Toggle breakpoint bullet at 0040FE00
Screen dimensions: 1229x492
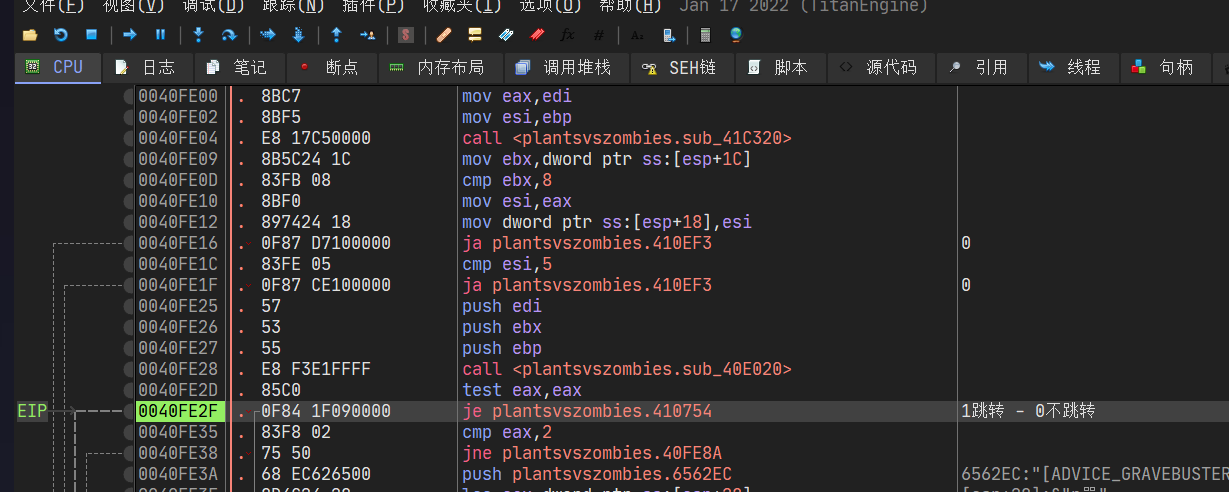point(129,97)
